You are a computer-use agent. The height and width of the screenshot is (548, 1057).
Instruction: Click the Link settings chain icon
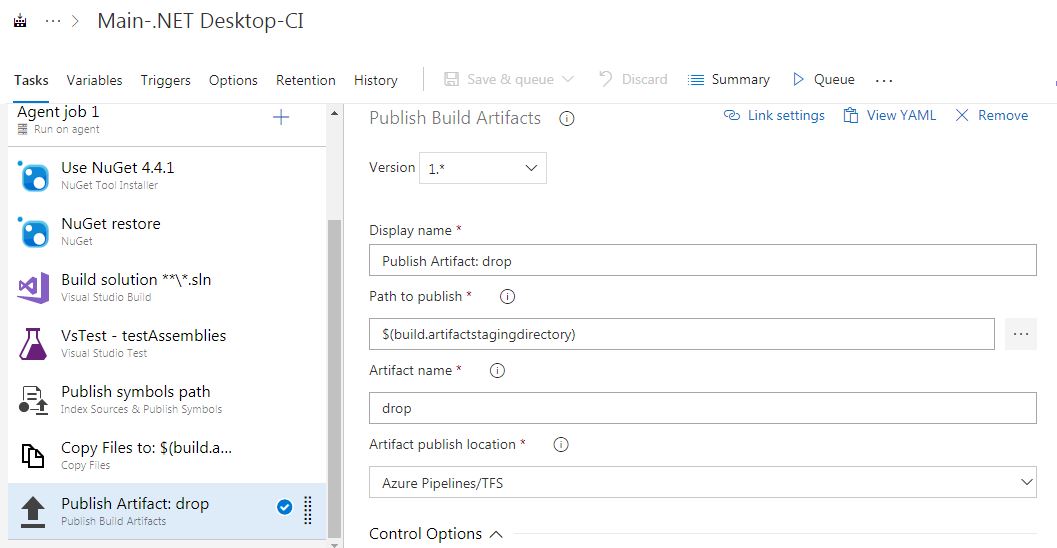point(731,115)
